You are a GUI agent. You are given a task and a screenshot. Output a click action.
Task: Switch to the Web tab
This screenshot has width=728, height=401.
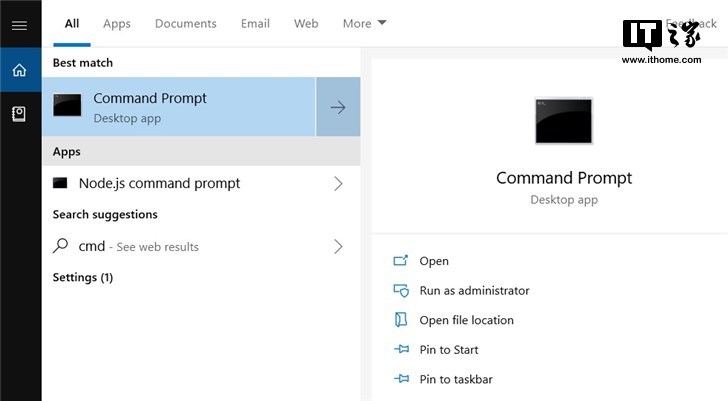coord(306,24)
